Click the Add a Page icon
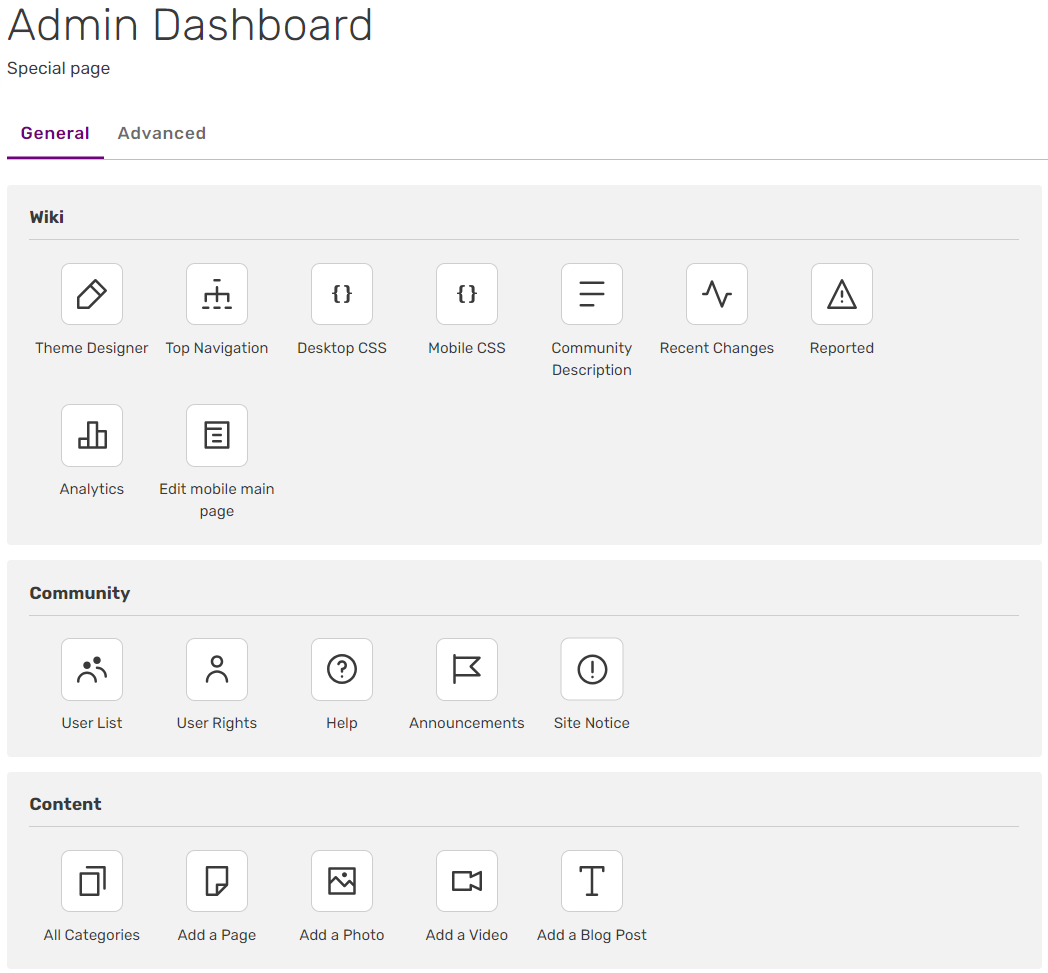 pos(217,881)
